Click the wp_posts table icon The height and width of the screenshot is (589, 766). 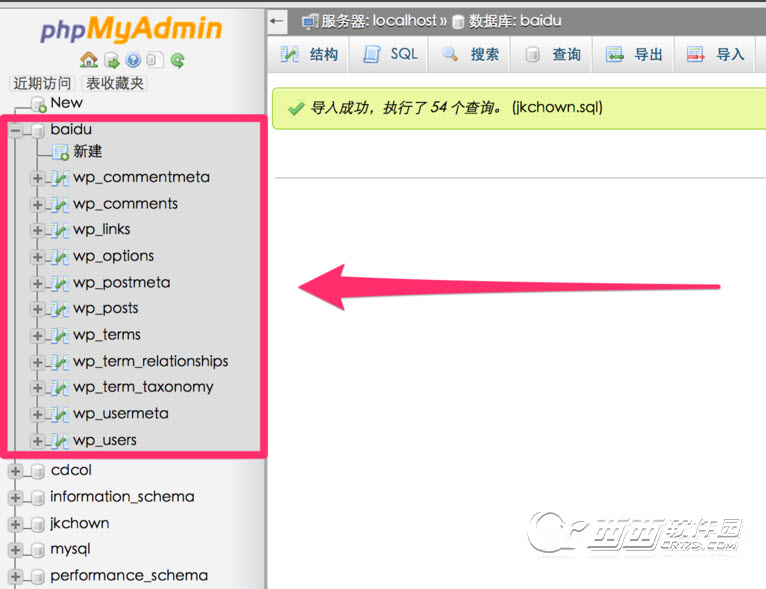pos(59,309)
